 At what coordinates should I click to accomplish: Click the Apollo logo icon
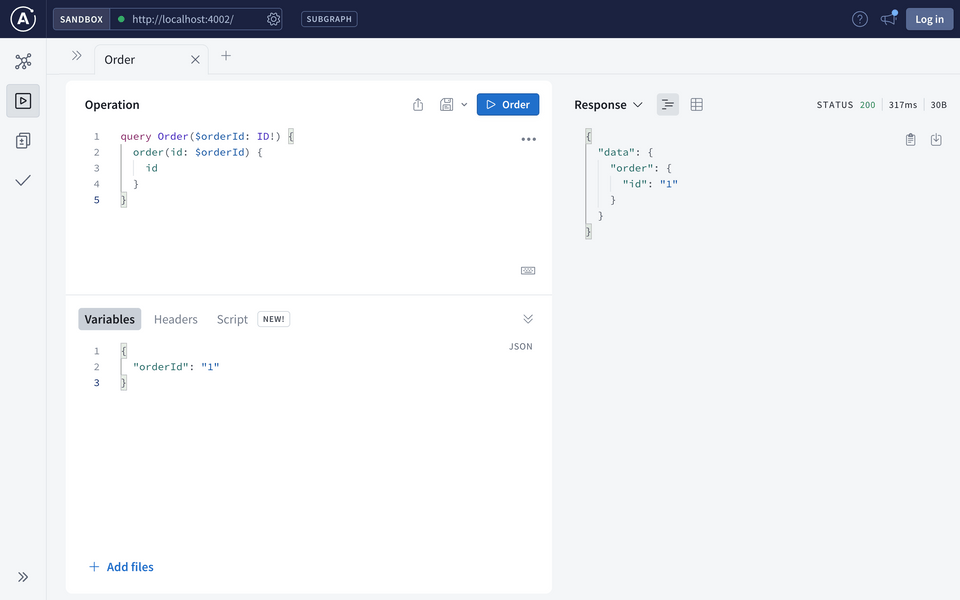coord(23,19)
